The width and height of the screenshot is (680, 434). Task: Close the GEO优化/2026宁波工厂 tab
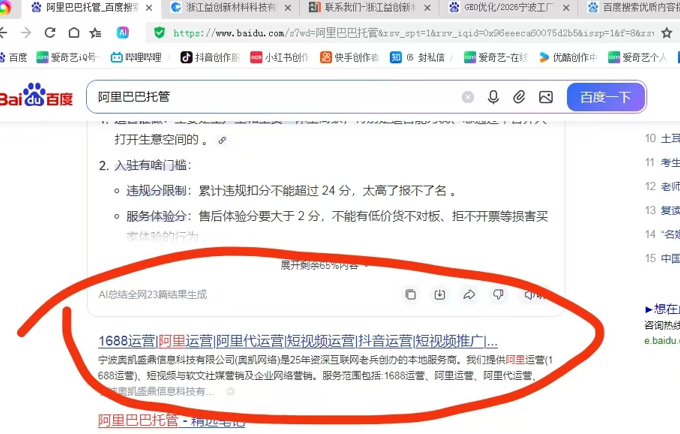coord(566,8)
